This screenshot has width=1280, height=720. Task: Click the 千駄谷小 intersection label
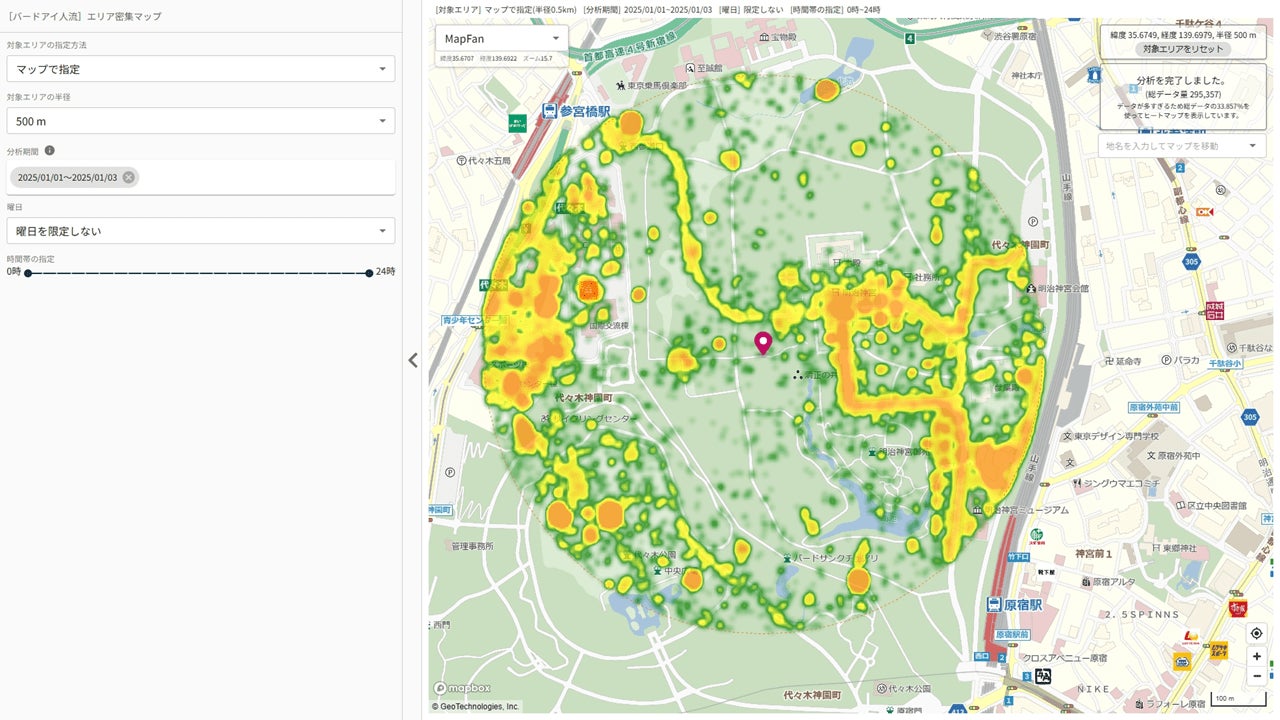1225,364
